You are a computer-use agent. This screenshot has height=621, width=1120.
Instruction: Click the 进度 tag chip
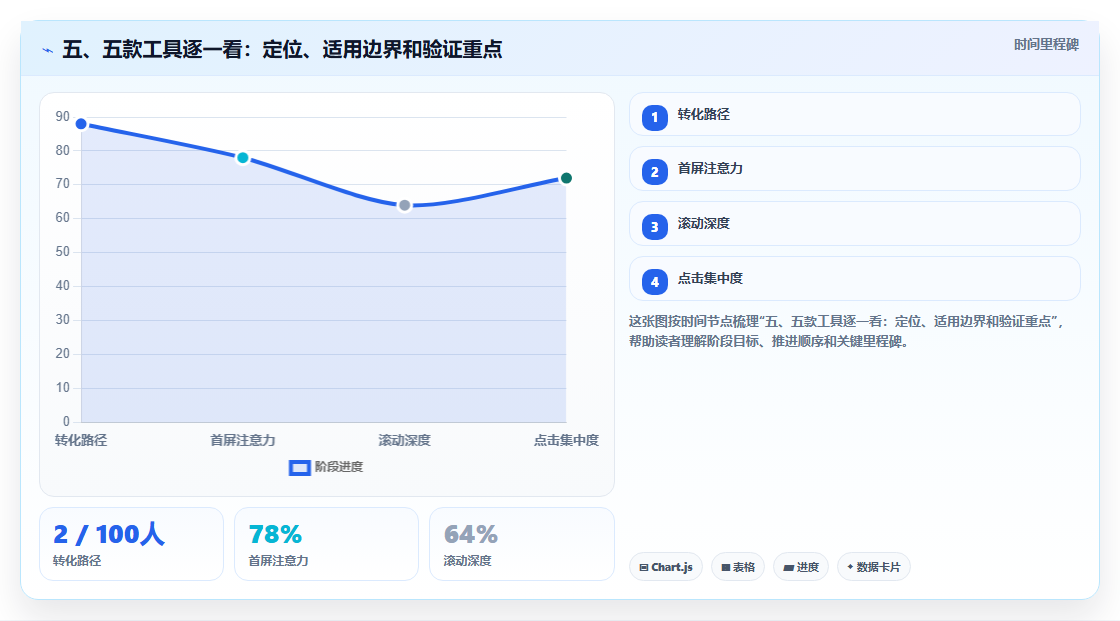[x=801, y=567]
